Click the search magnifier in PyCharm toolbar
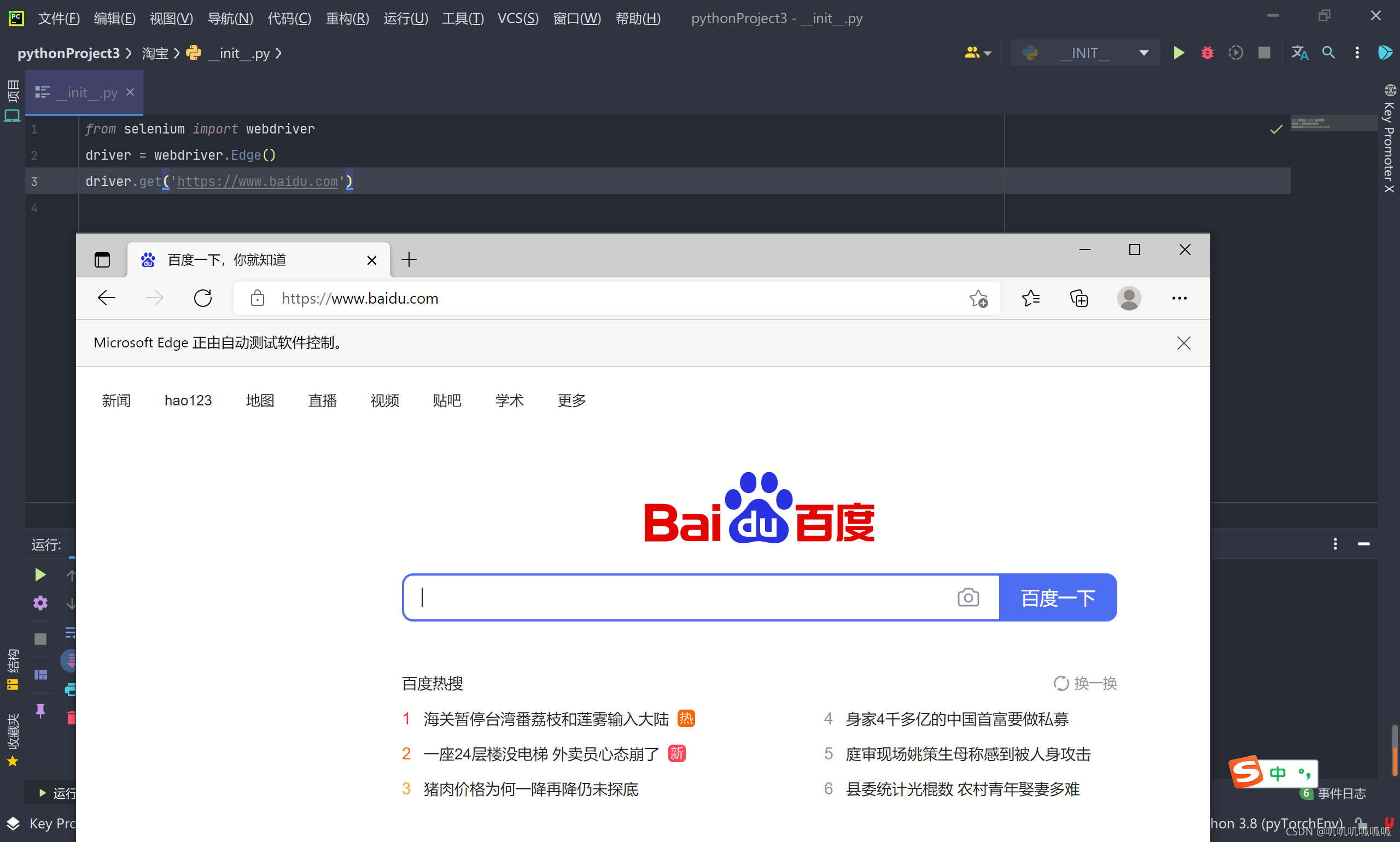Screen dimensions: 1400x842 click(x=1328, y=53)
